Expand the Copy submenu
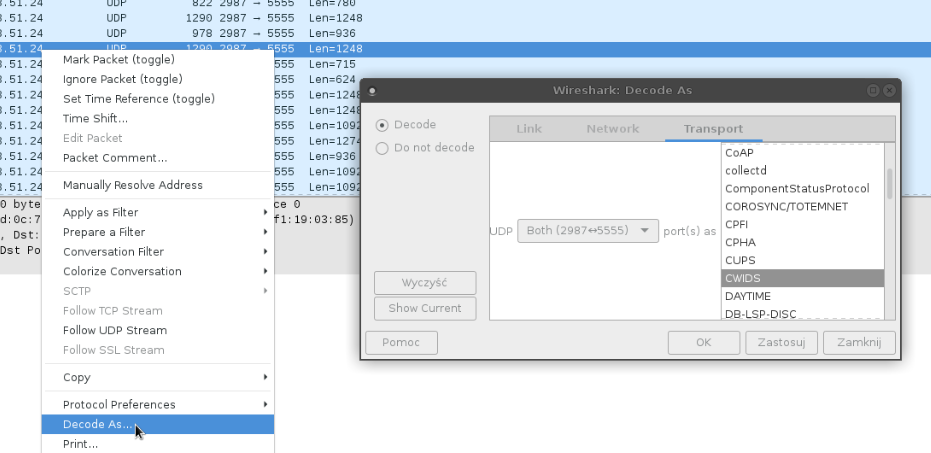The image size is (931, 453). click(x=157, y=377)
